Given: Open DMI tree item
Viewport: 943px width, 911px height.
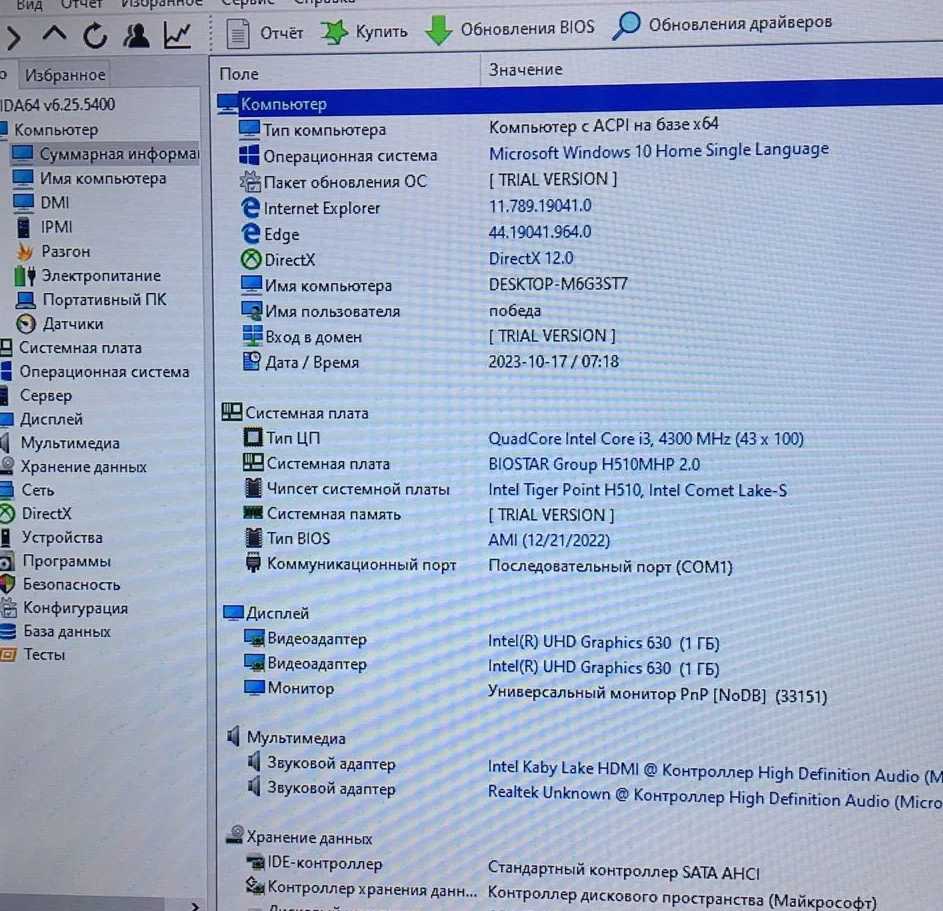Looking at the screenshot, I should [x=42, y=203].
